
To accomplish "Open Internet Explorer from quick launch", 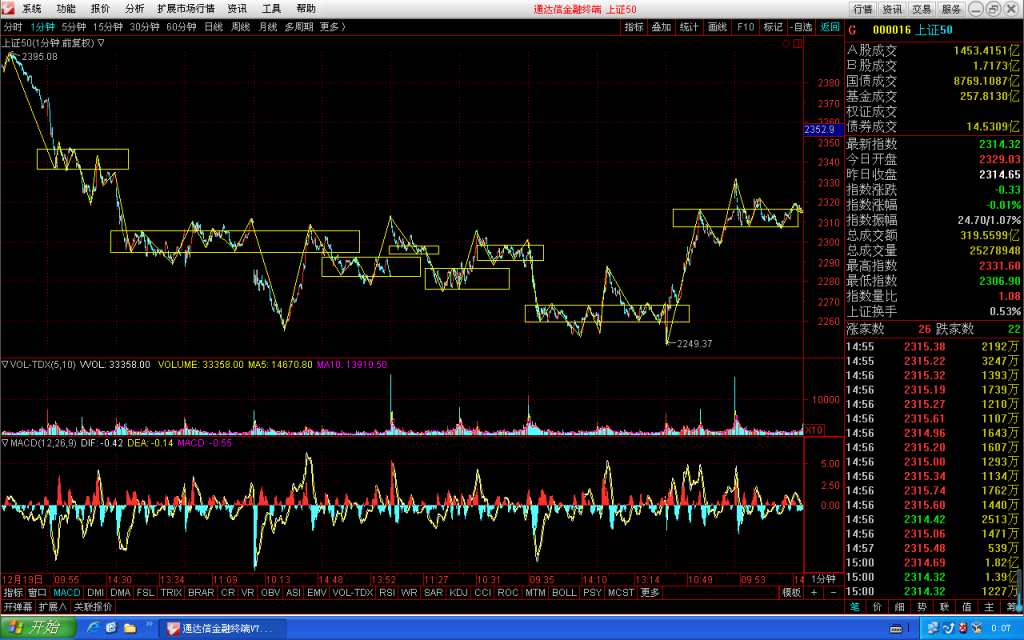I will click(x=93, y=628).
